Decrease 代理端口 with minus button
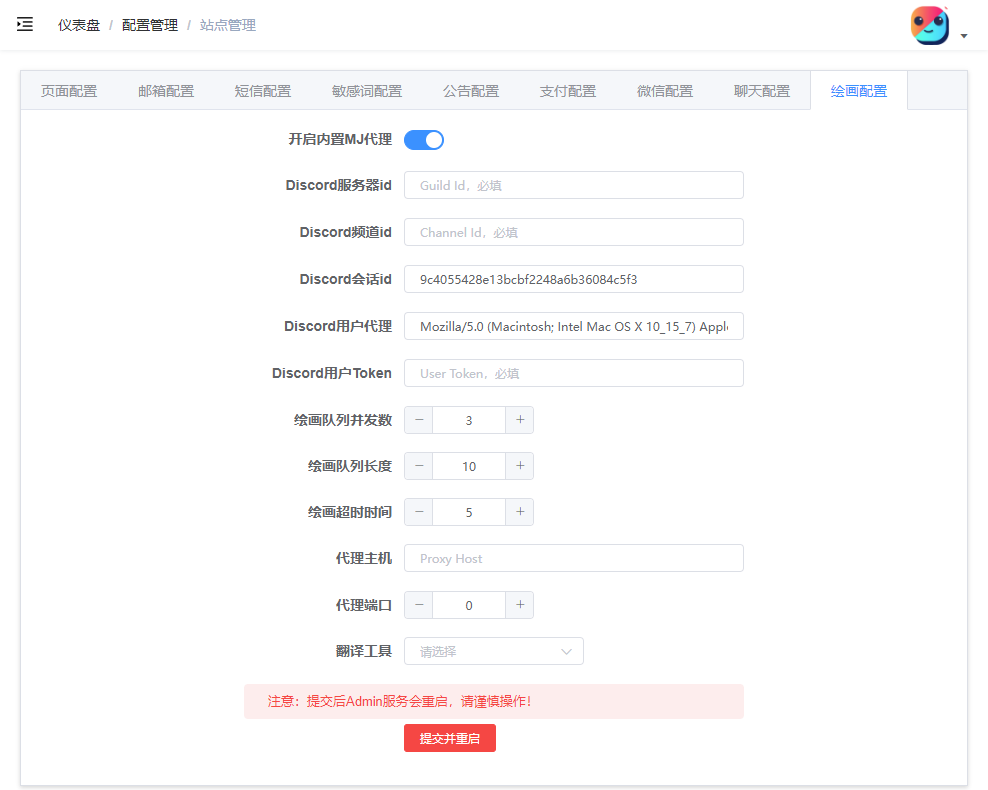The width and height of the screenshot is (988, 790). pos(419,605)
